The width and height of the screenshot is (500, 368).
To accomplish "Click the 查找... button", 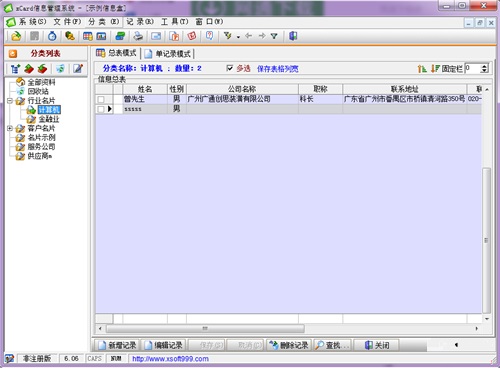I will [x=333, y=345].
